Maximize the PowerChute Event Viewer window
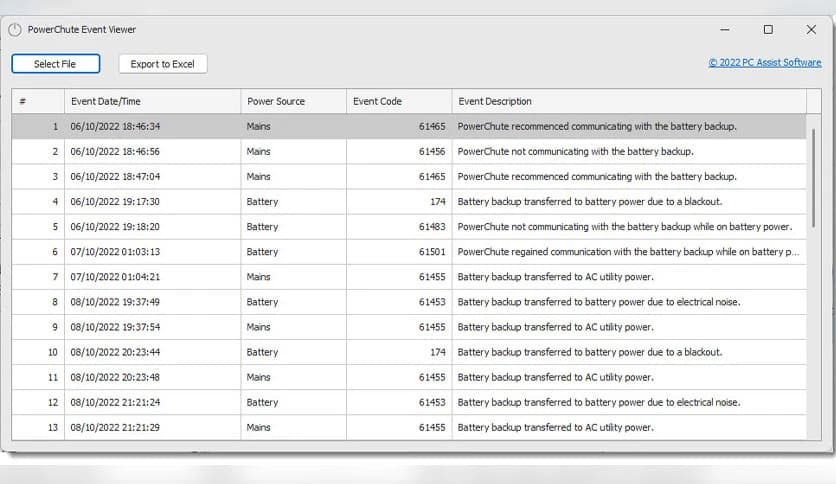836x484 pixels. click(768, 30)
